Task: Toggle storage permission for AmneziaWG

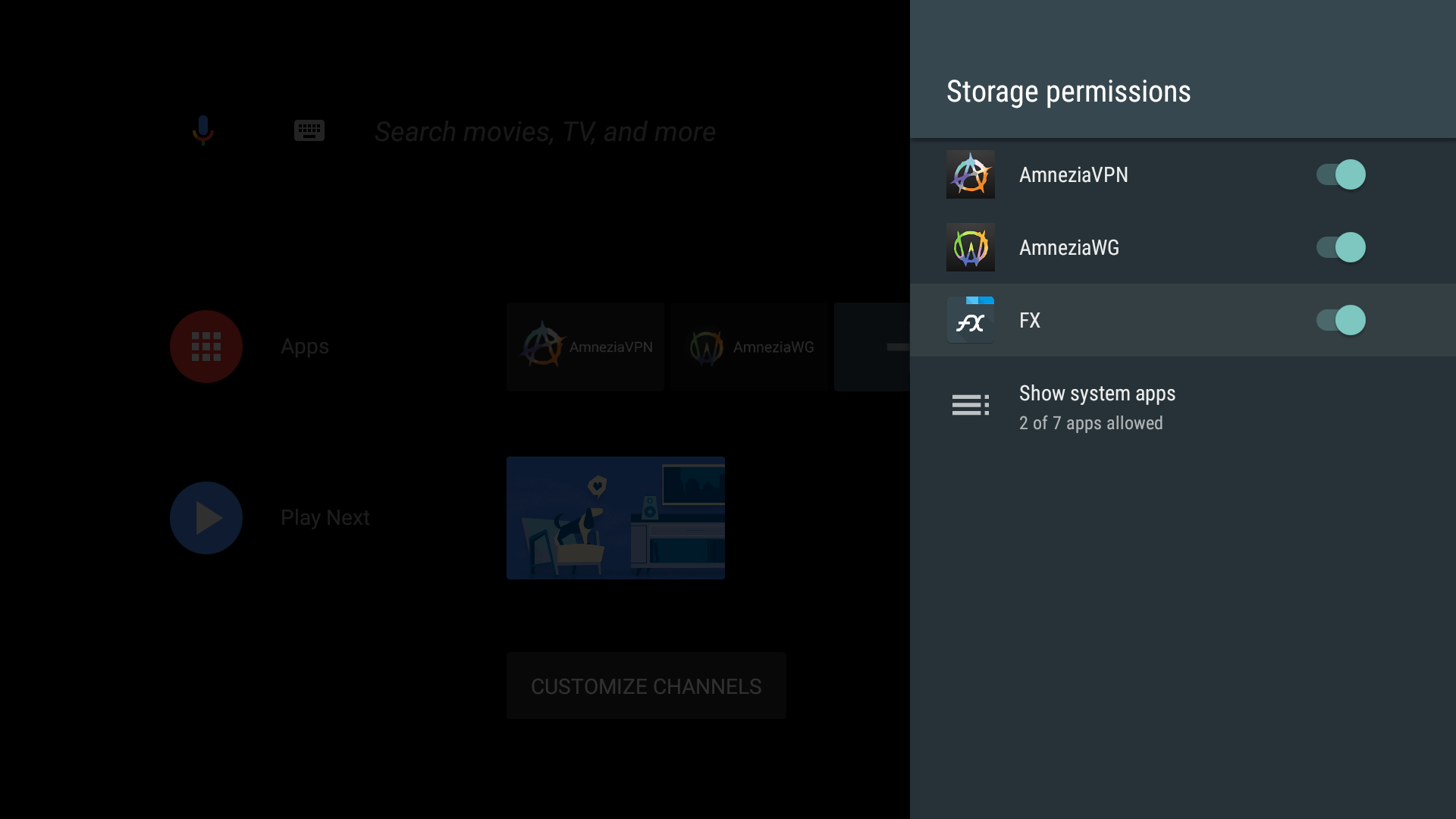Action: coord(1341,247)
